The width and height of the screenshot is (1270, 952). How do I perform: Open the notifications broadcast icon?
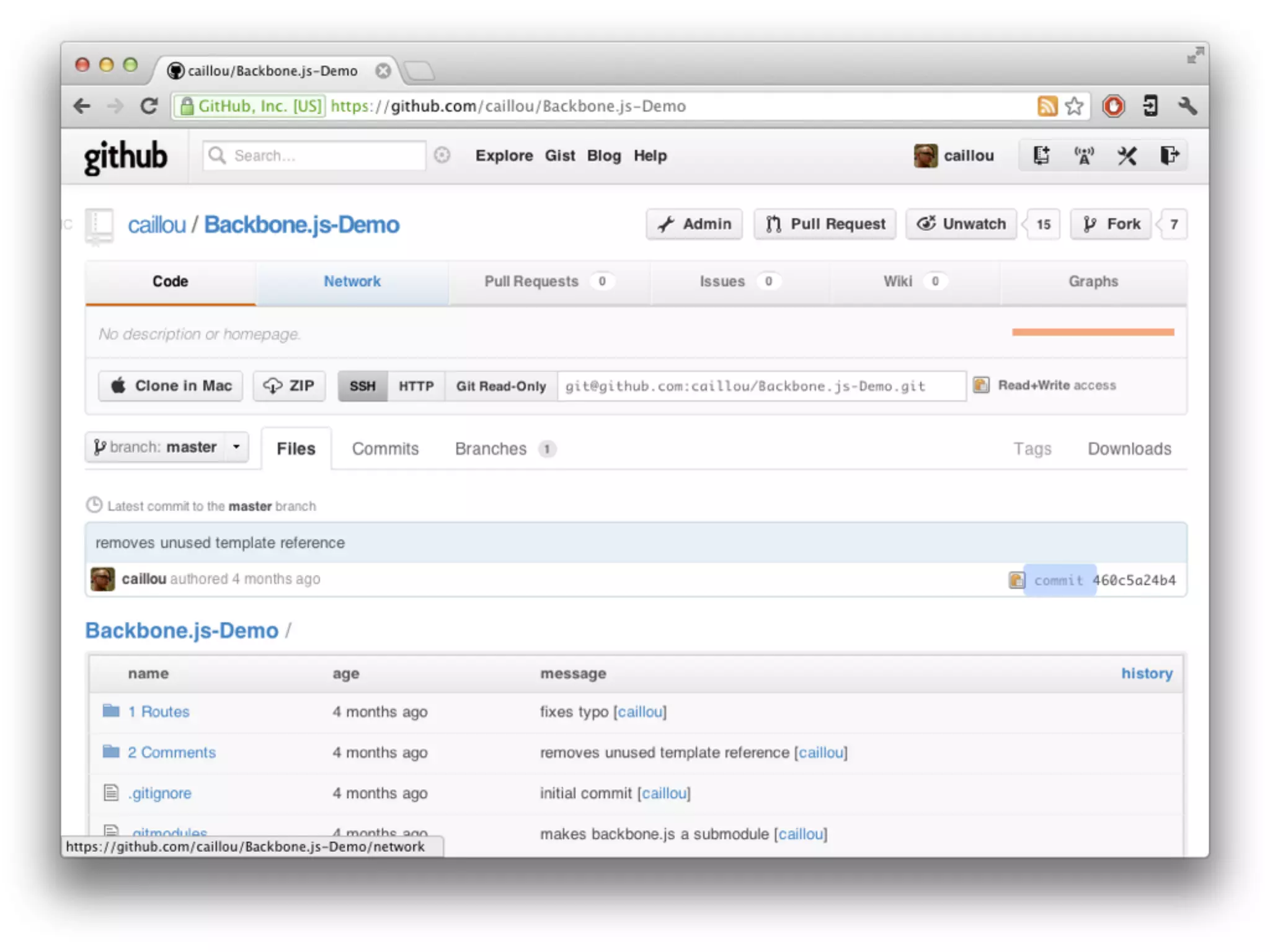1084,156
